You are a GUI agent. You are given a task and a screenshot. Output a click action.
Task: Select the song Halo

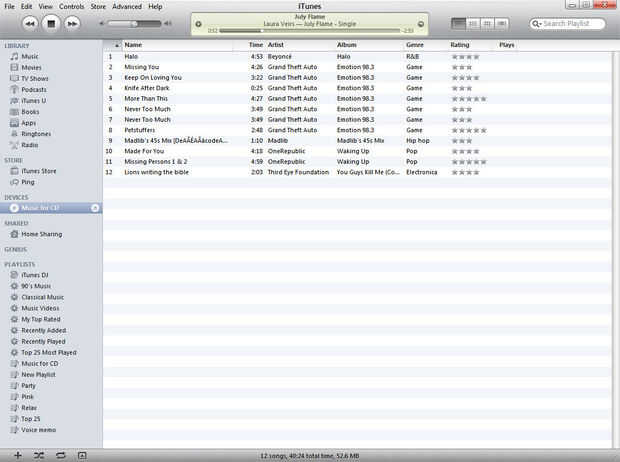(357, 57)
